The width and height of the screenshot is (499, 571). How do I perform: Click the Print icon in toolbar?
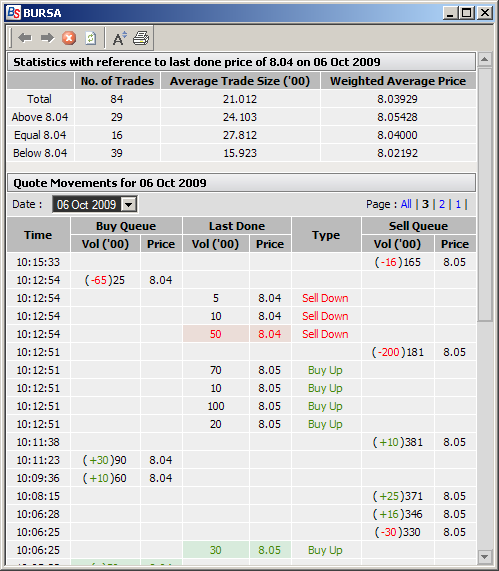point(141,38)
